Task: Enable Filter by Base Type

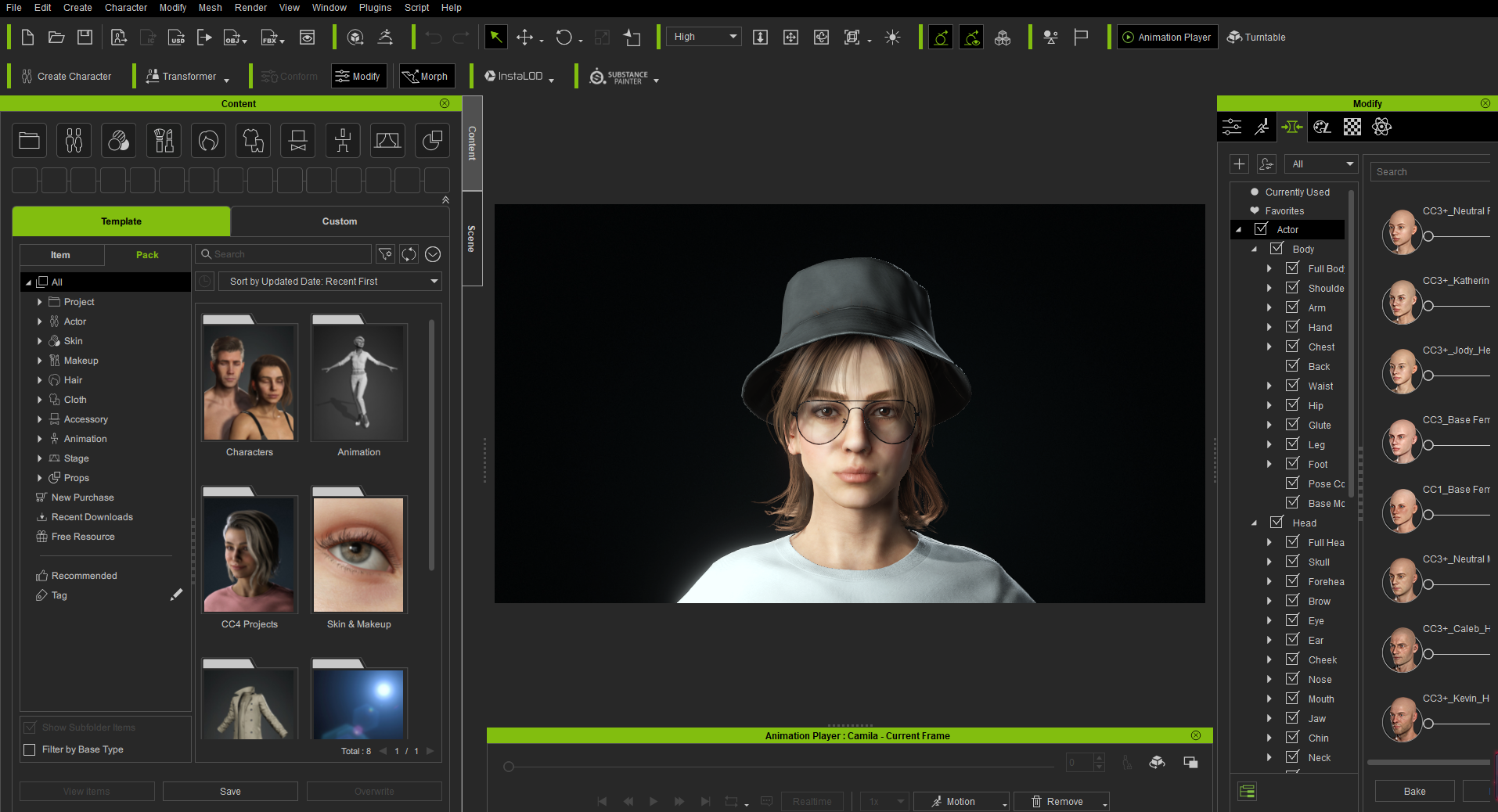Action: point(29,749)
